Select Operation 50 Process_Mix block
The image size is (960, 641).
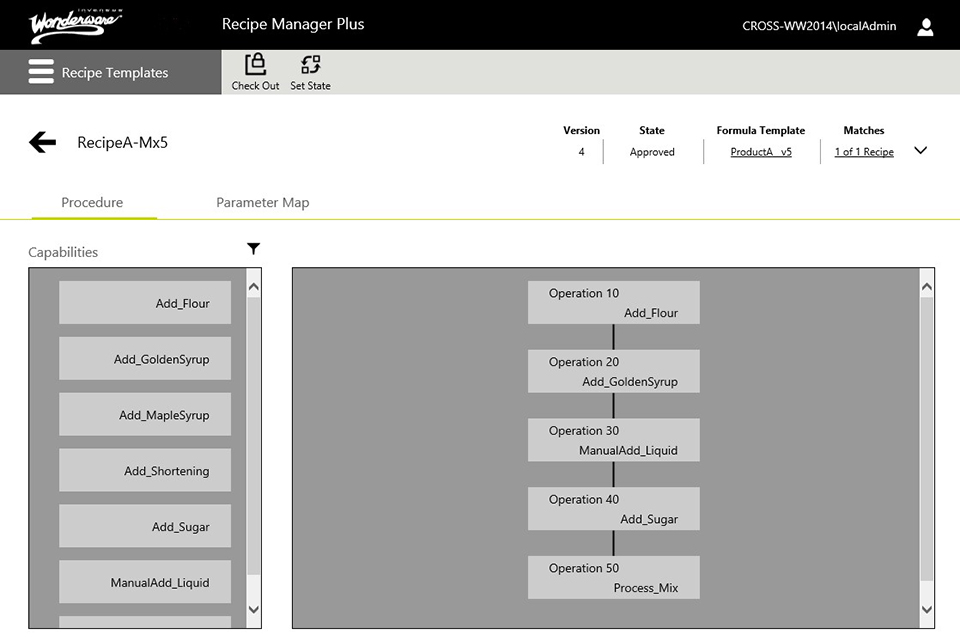point(613,578)
